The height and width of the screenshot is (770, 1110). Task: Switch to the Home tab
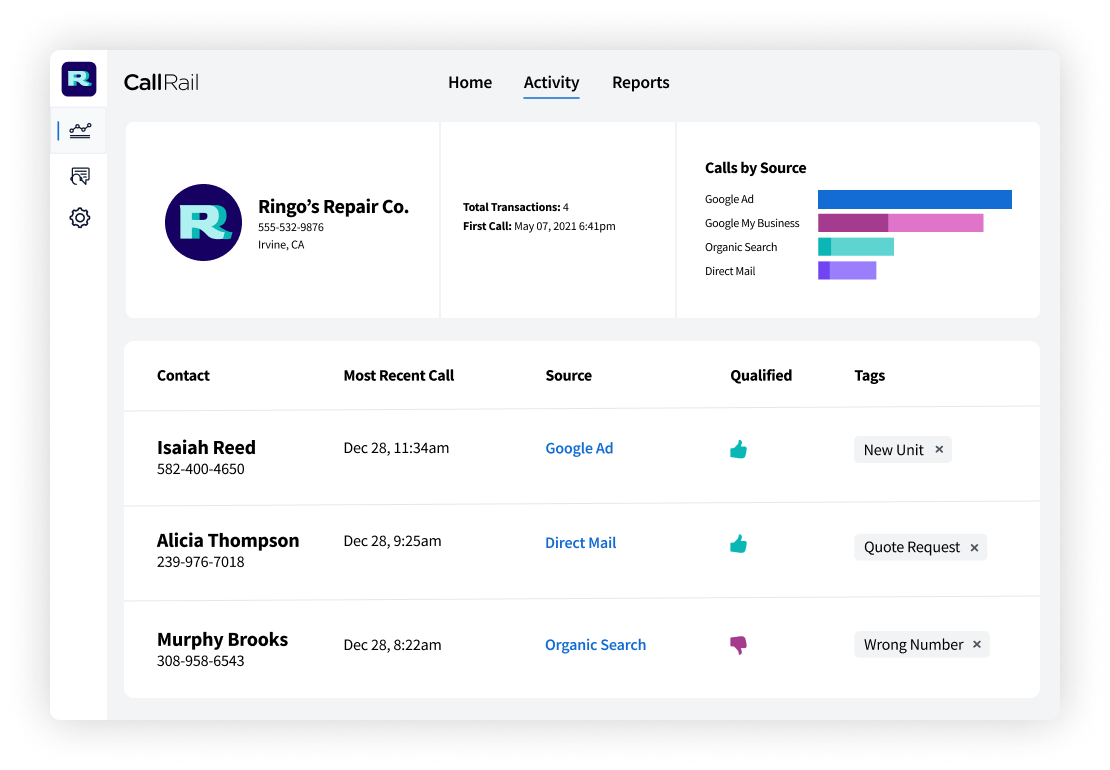click(x=470, y=83)
